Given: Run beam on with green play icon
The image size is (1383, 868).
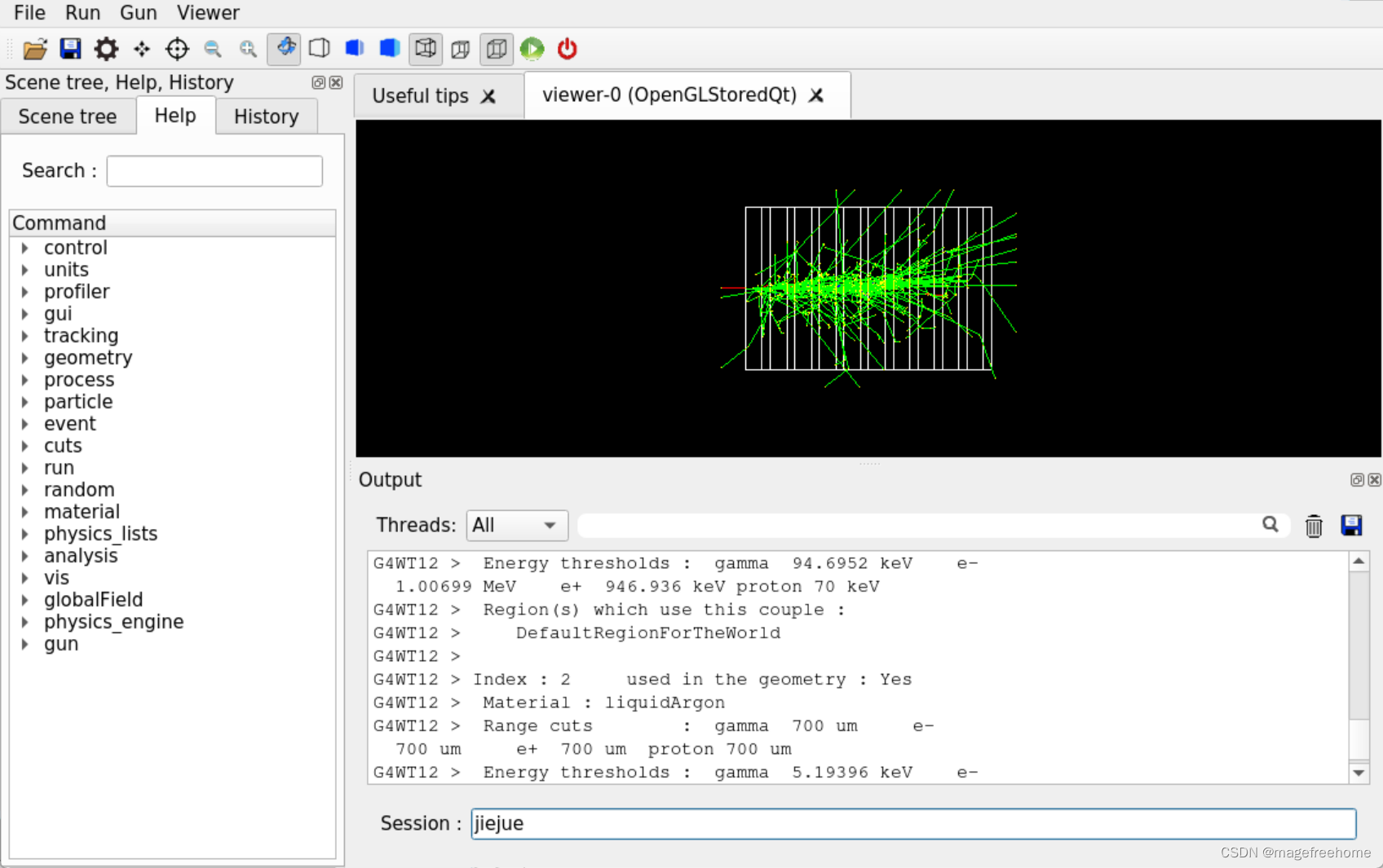Looking at the screenshot, I should click(x=532, y=49).
